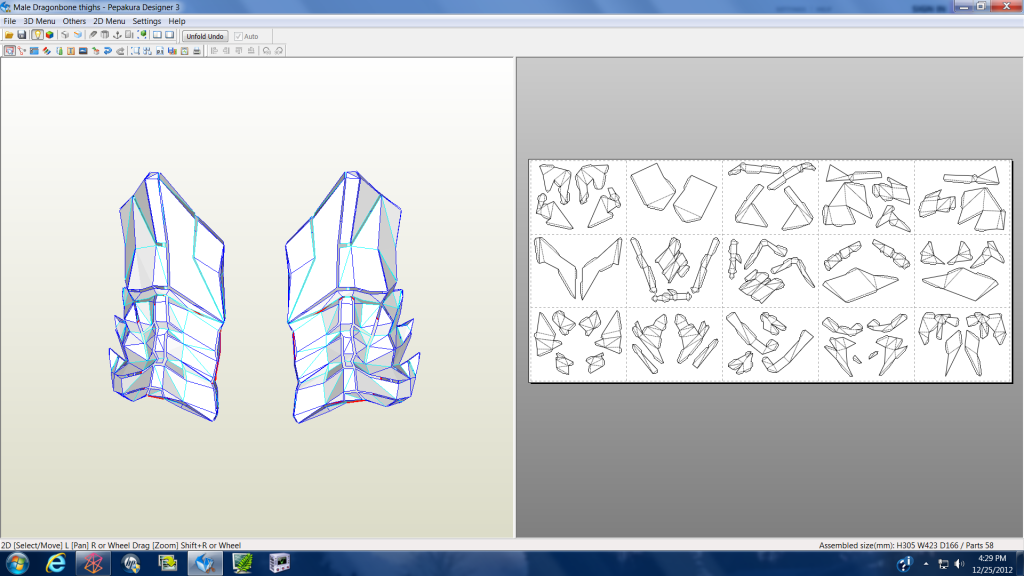
Task: Select the right thigh 3D model
Action: click(351, 296)
